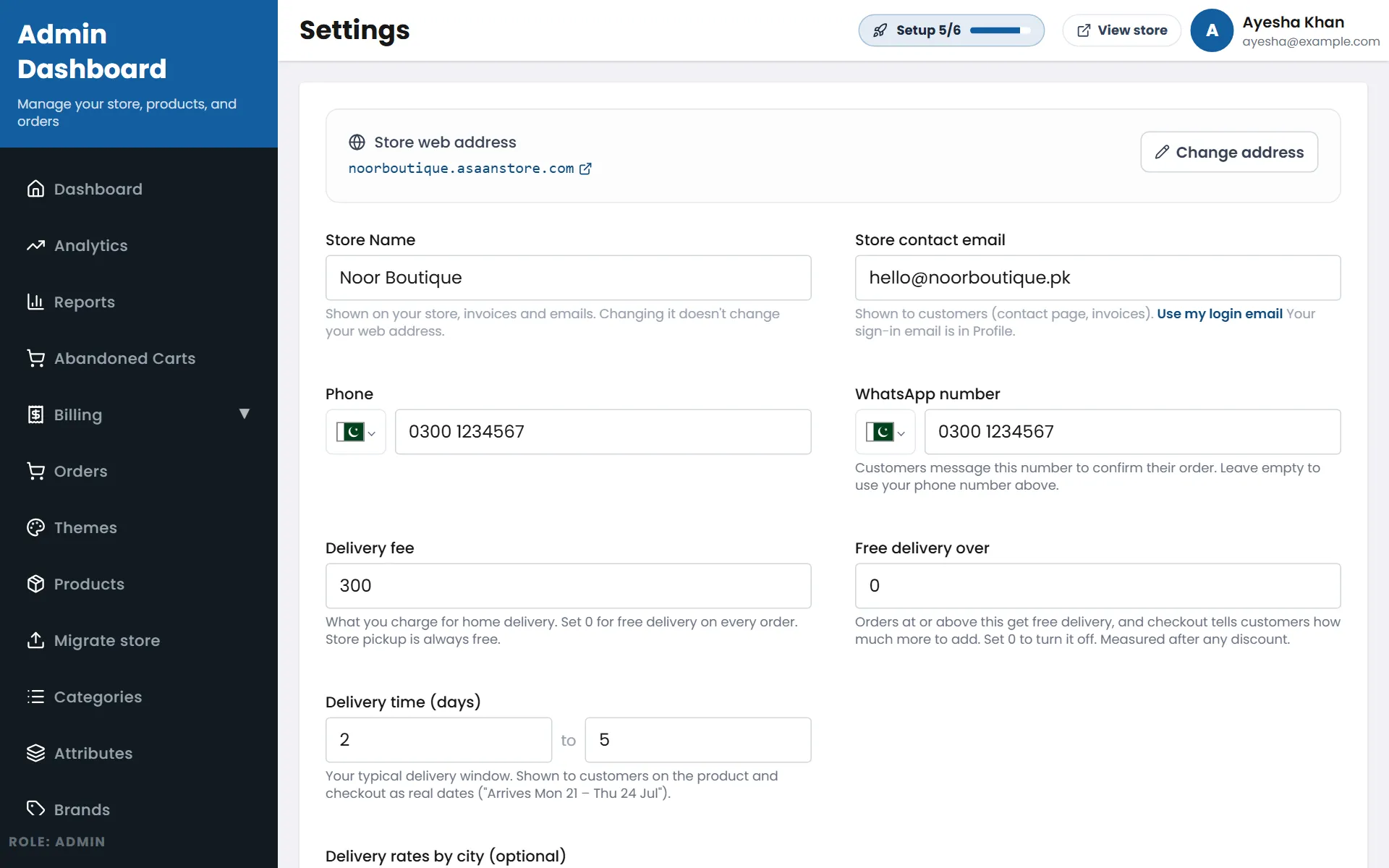Click the Delivery fee field
Image resolution: width=1389 pixels, height=868 pixels.
click(568, 586)
